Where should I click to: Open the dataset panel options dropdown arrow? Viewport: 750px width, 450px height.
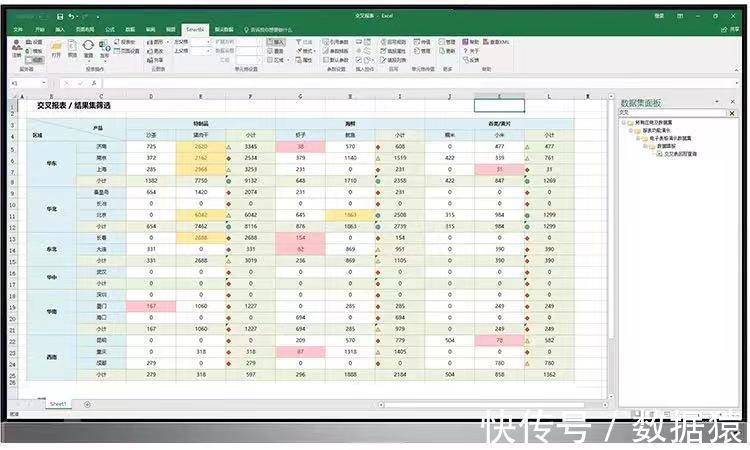[717, 102]
